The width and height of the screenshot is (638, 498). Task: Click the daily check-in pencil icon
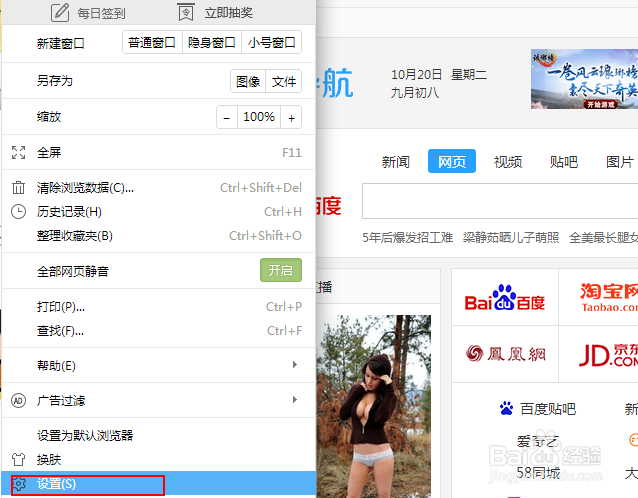[x=60, y=12]
